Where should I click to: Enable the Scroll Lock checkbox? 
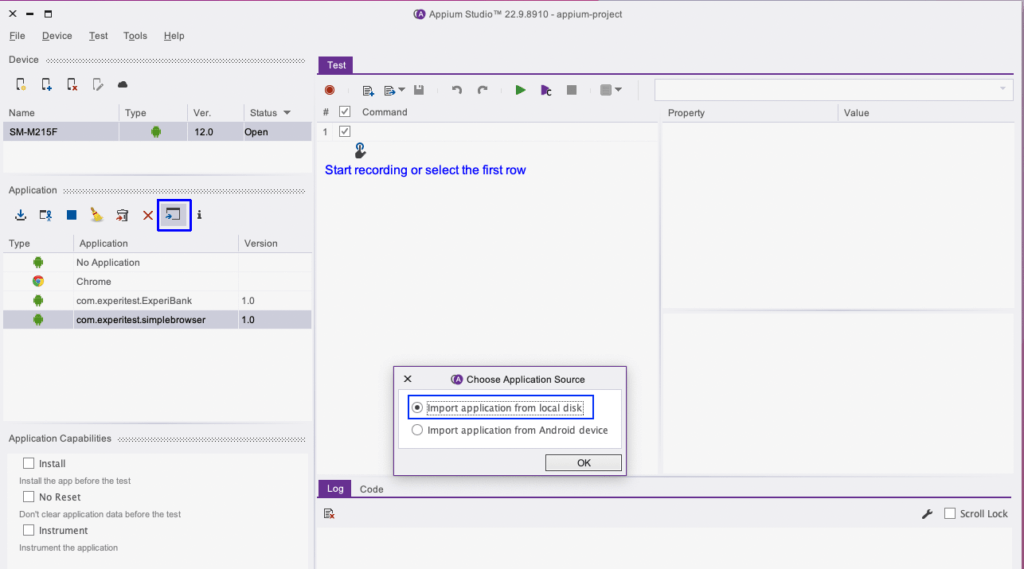coord(949,514)
